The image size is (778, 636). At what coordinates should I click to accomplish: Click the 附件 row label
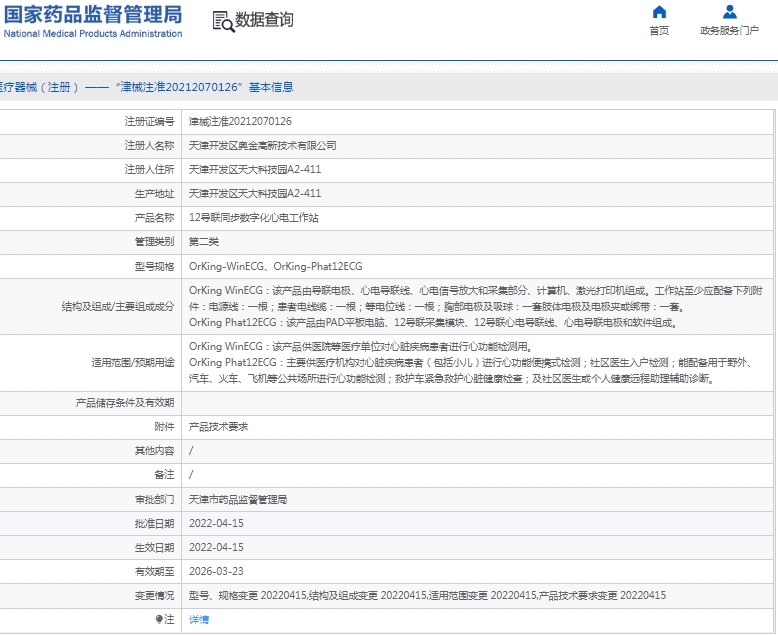click(x=164, y=427)
